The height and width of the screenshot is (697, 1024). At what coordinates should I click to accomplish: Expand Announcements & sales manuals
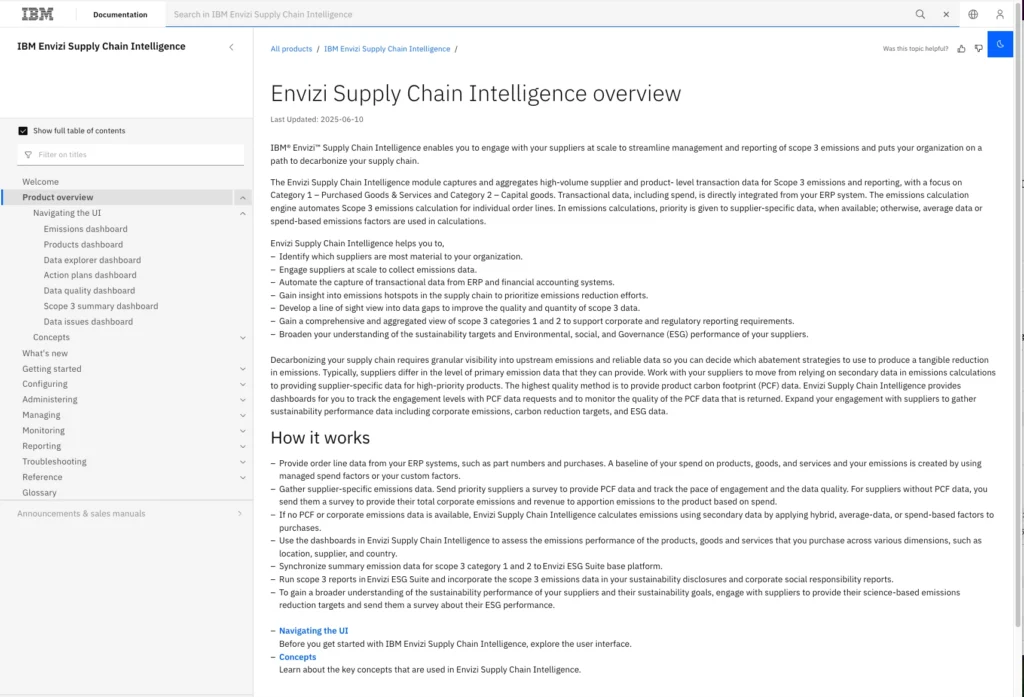239,514
